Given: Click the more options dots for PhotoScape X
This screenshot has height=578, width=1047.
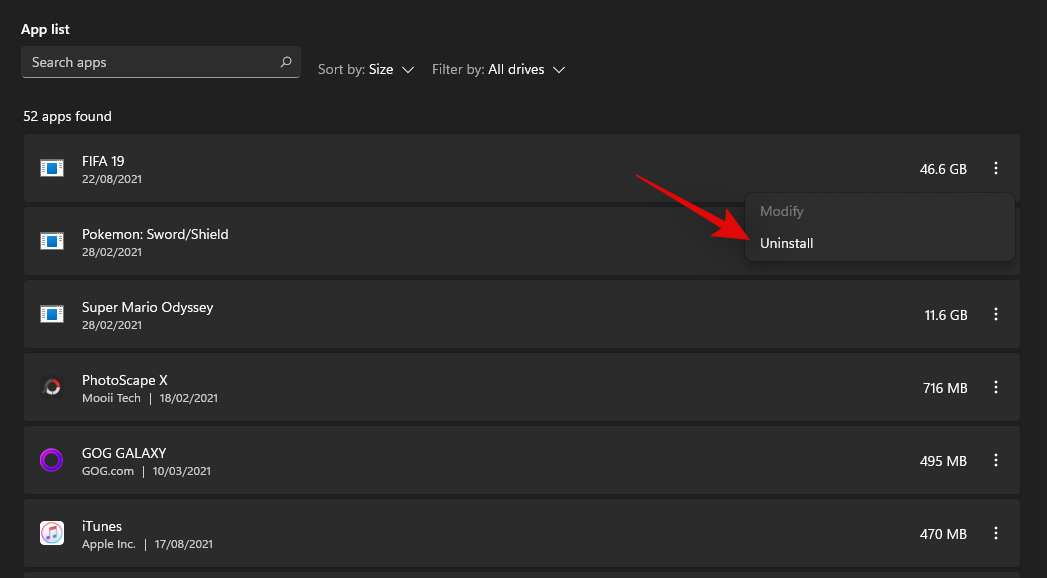Looking at the screenshot, I should [x=995, y=387].
